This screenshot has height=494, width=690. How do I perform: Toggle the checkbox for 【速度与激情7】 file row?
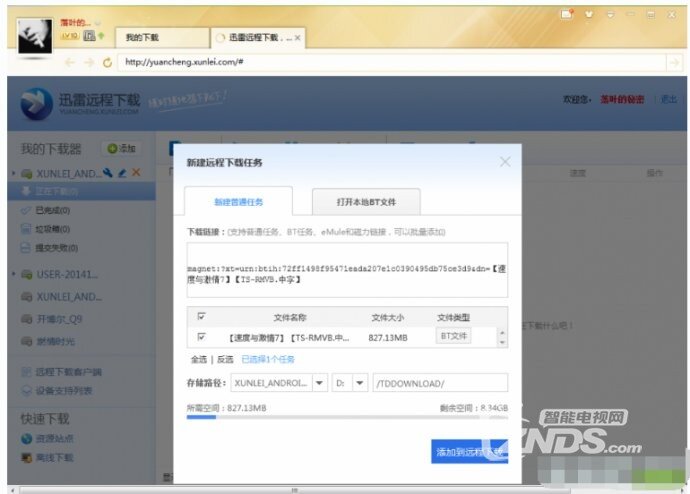click(201, 337)
